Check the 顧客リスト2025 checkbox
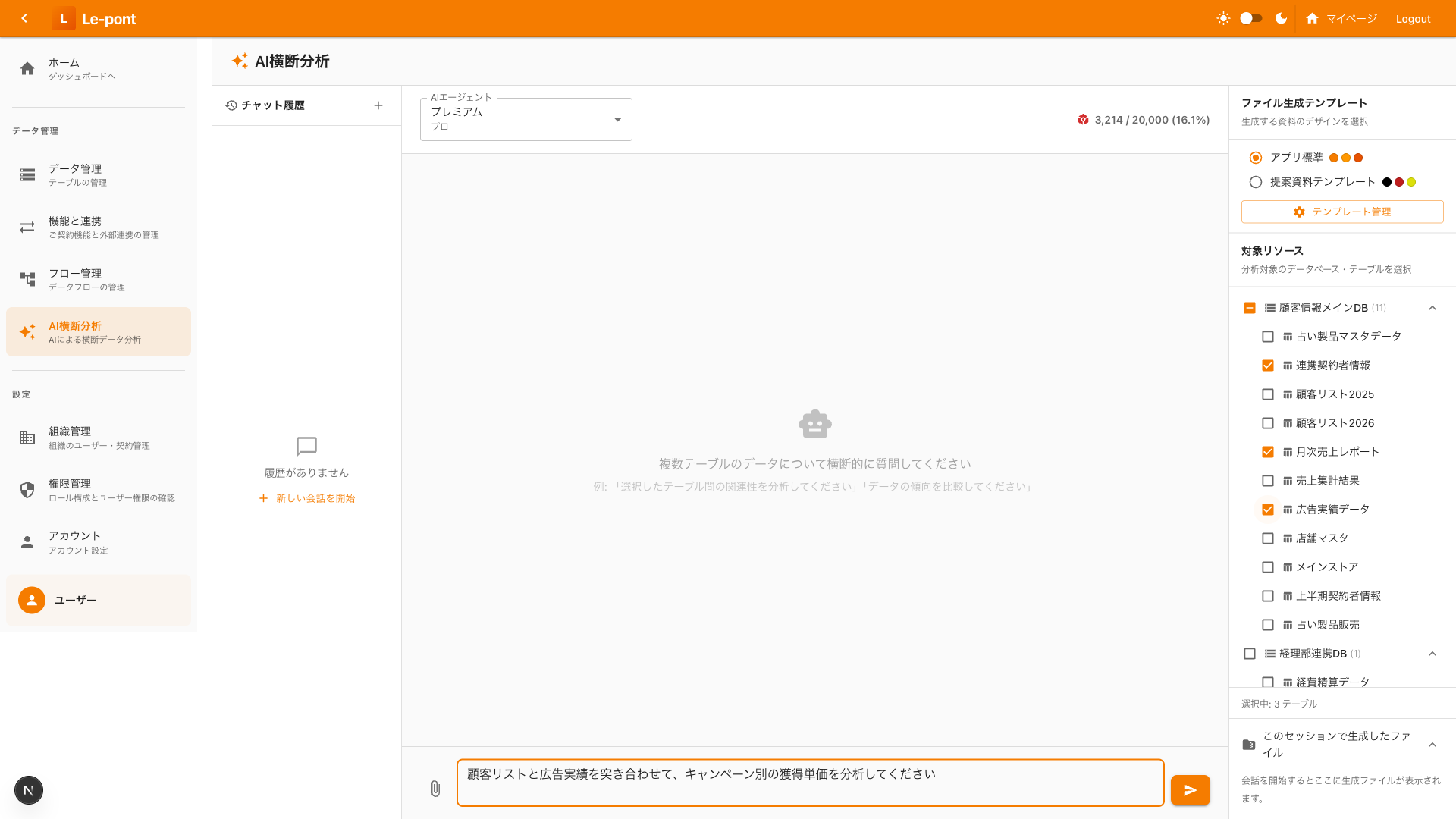Viewport: 1456px width, 819px height. tap(1268, 394)
